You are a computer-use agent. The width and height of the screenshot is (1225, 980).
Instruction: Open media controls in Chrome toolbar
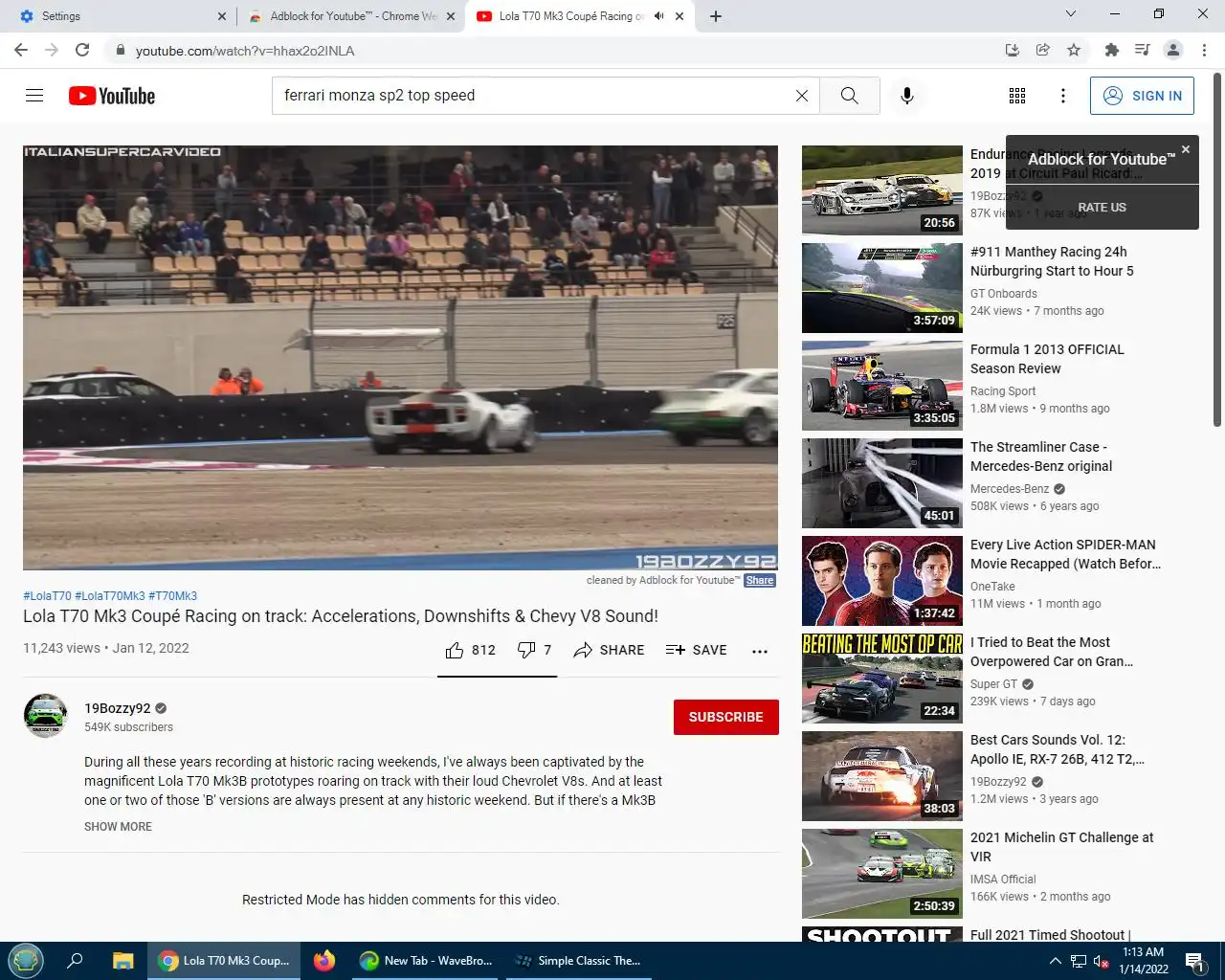[x=1142, y=50]
